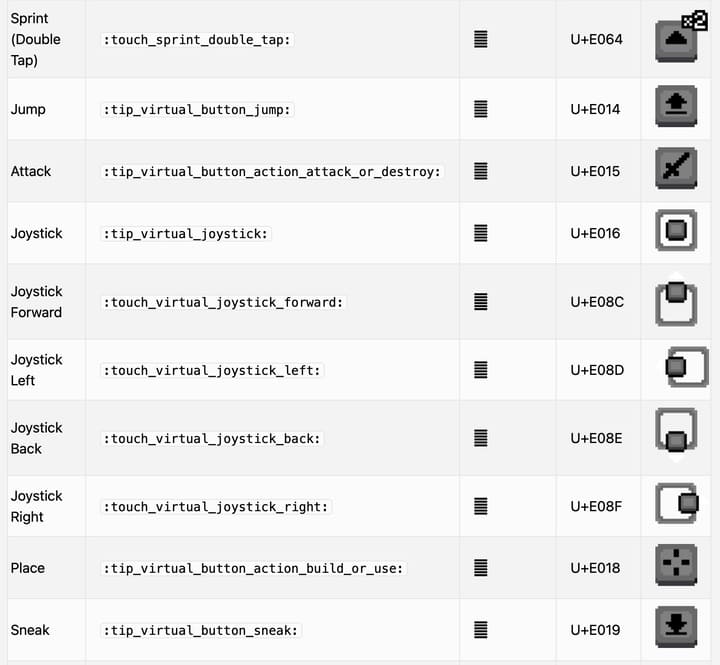The height and width of the screenshot is (665, 720).
Task: Click the Joystick Right icon
Action: pyautogui.click(x=678, y=504)
